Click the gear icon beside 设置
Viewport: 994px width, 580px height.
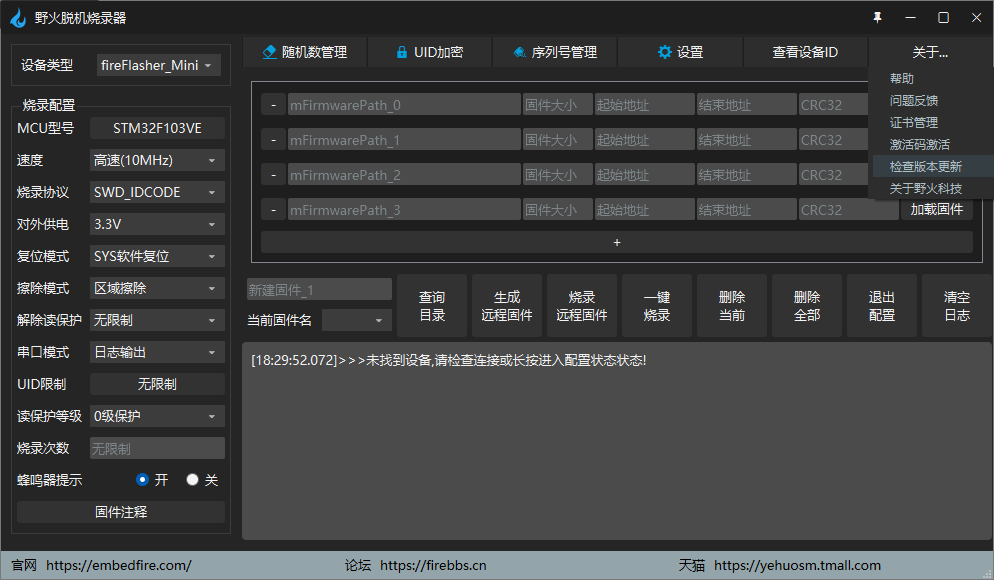click(x=664, y=52)
